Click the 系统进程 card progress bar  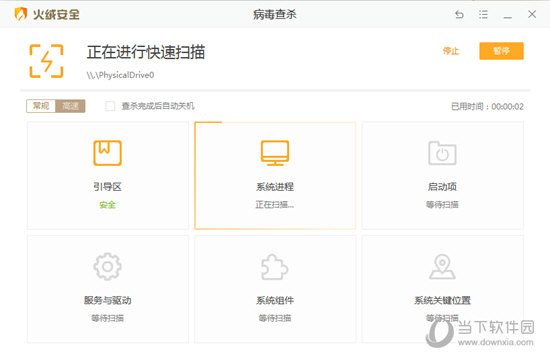pyautogui.click(x=208, y=122)
